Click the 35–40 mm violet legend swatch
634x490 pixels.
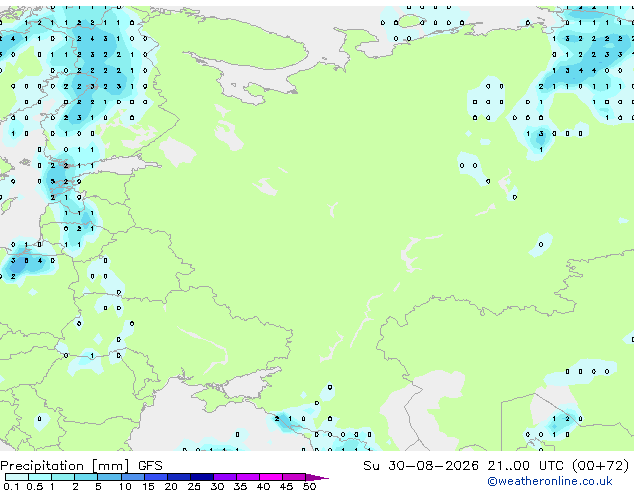[x=248, y=477]
